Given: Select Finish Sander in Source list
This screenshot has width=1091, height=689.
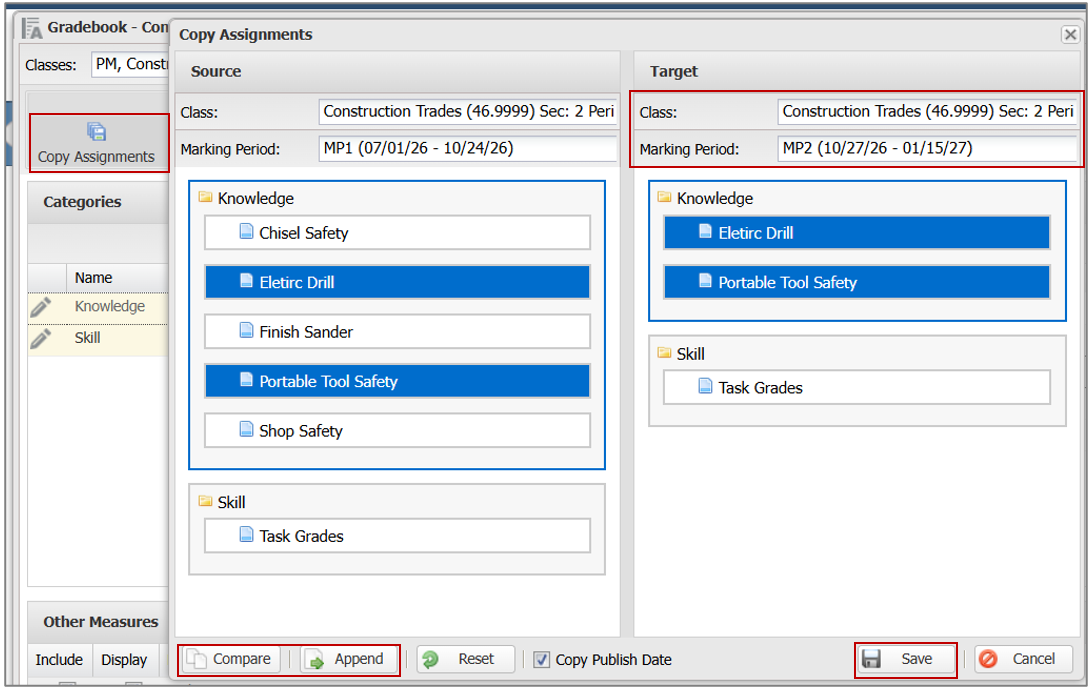Looking at the screenshot, I should pyautogui.click(x=397, y=331).
